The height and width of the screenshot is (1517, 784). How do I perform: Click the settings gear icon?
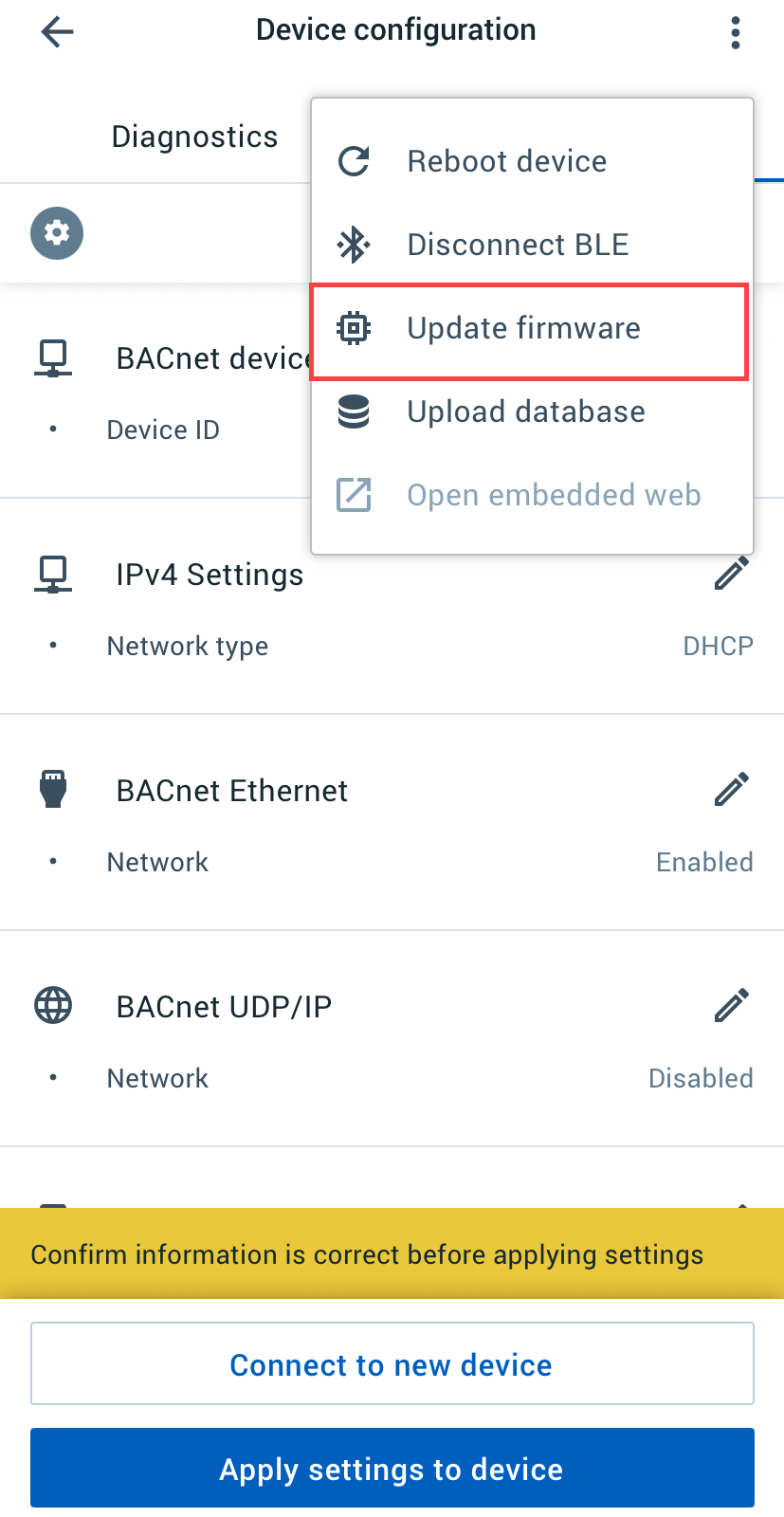[56, 233]
